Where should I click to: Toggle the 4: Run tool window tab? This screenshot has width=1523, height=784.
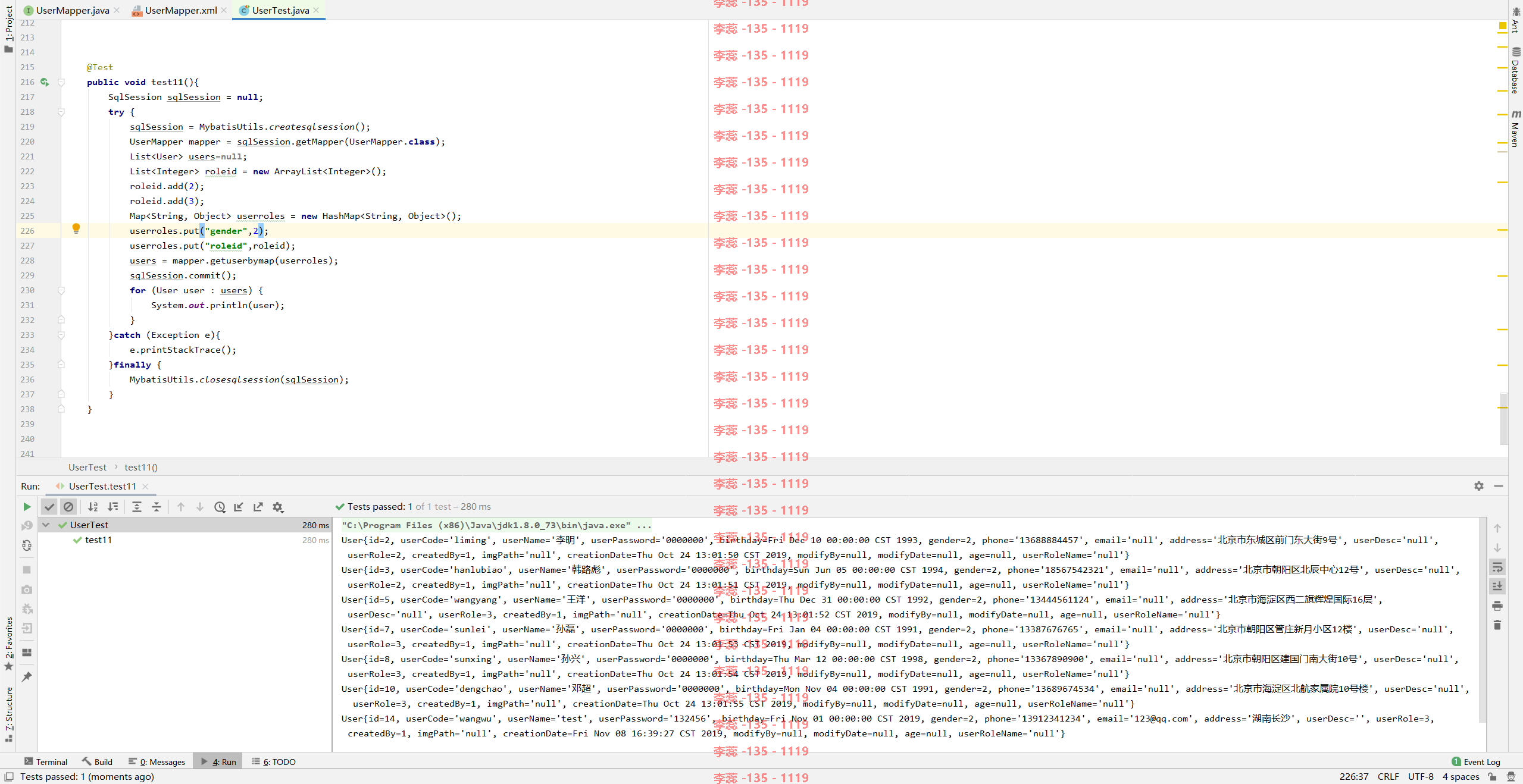pyautogui.click(x=218, y=761)
